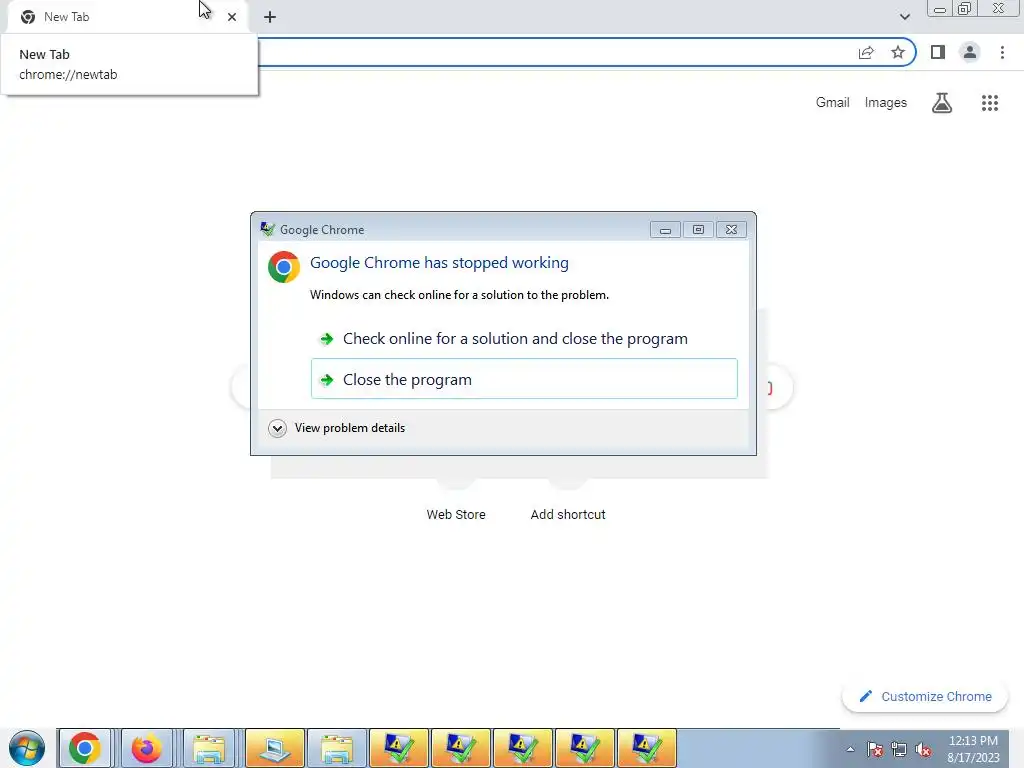Image resolution: width=1024 pixels, height=768 pixels.
Task: Click the address bar
Action: tap(555, 52)
